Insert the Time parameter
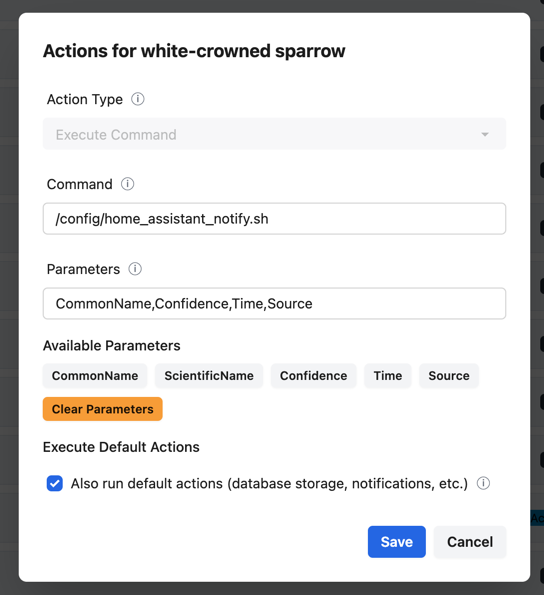 [388, 376]
